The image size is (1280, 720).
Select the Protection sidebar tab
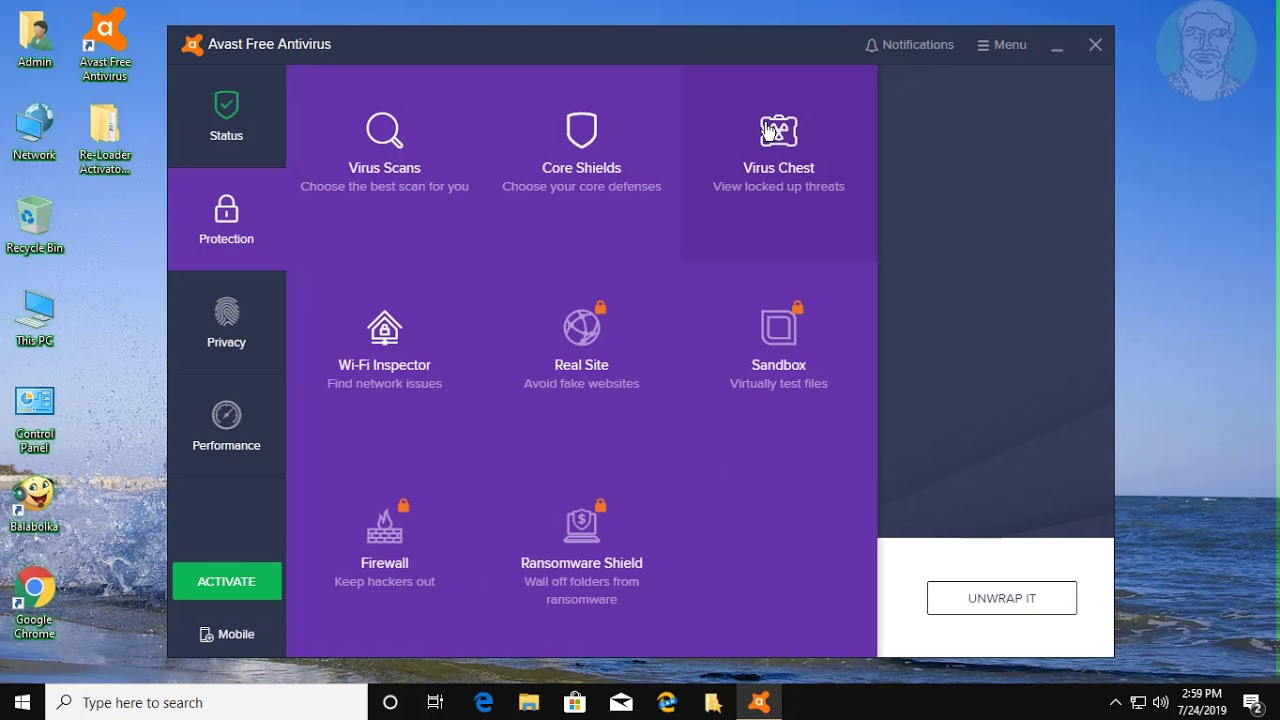click(x=227, y=219)
